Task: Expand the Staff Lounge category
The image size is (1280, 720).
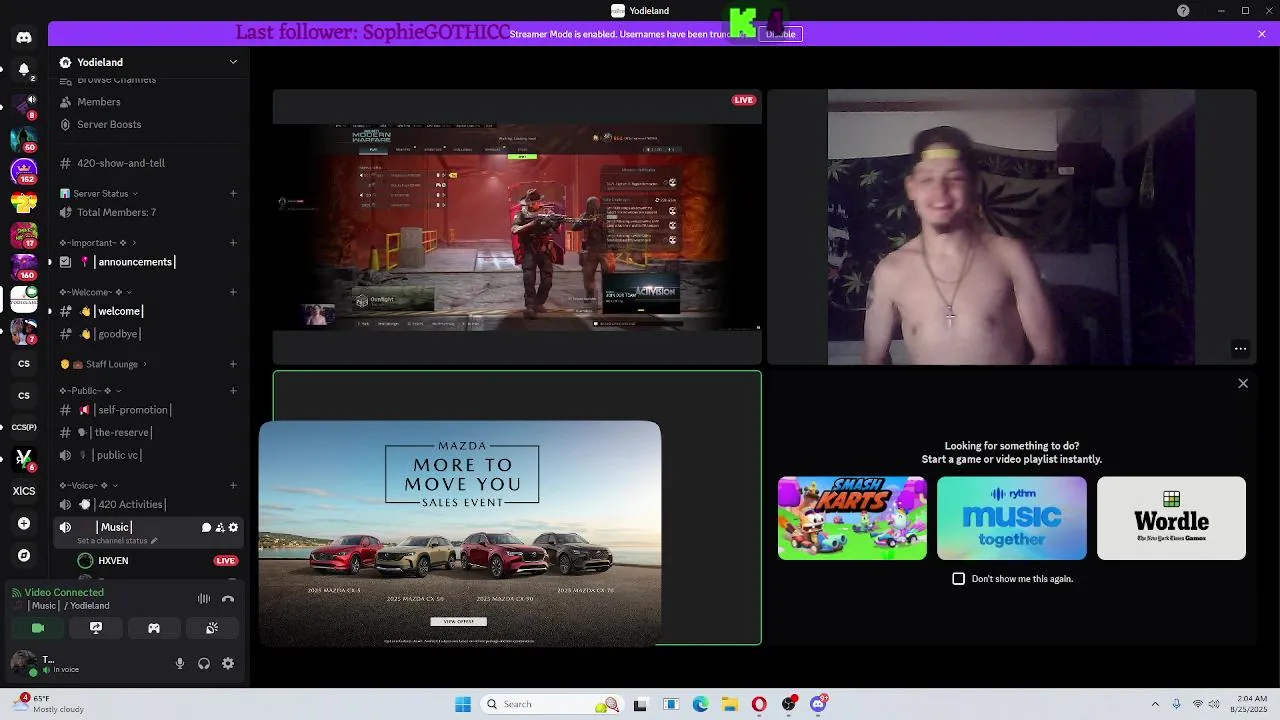Action: point(103,364)
